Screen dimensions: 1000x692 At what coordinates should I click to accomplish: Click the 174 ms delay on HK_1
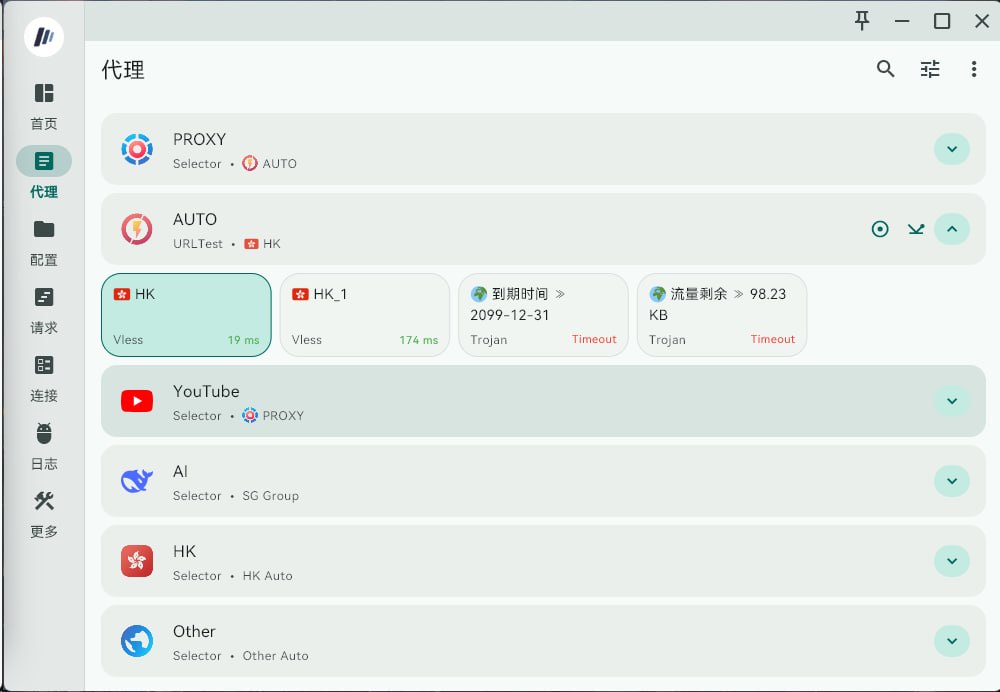[419, 340]
